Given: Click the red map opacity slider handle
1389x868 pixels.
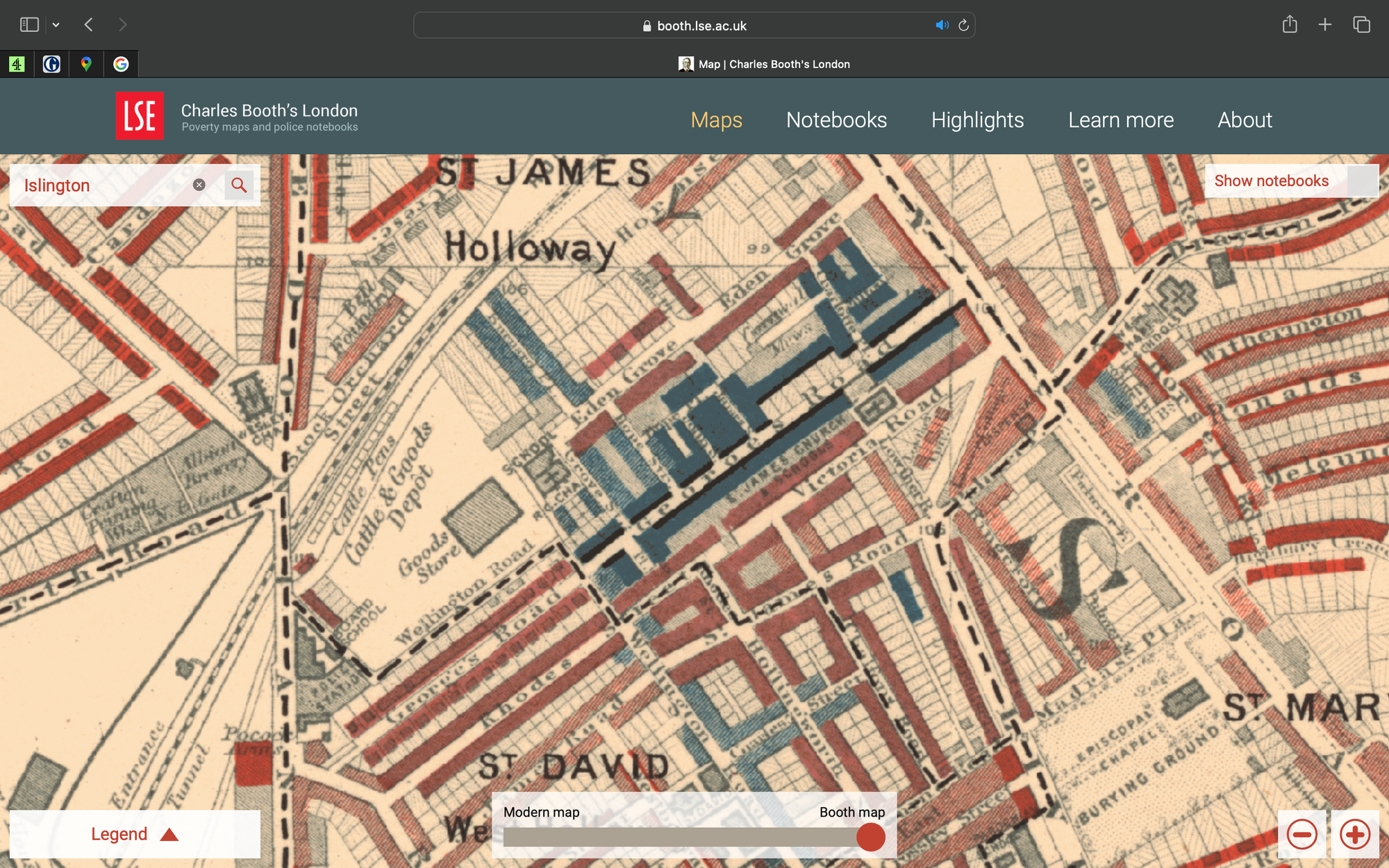Looking at the screenshot, I should pos(871,837).
